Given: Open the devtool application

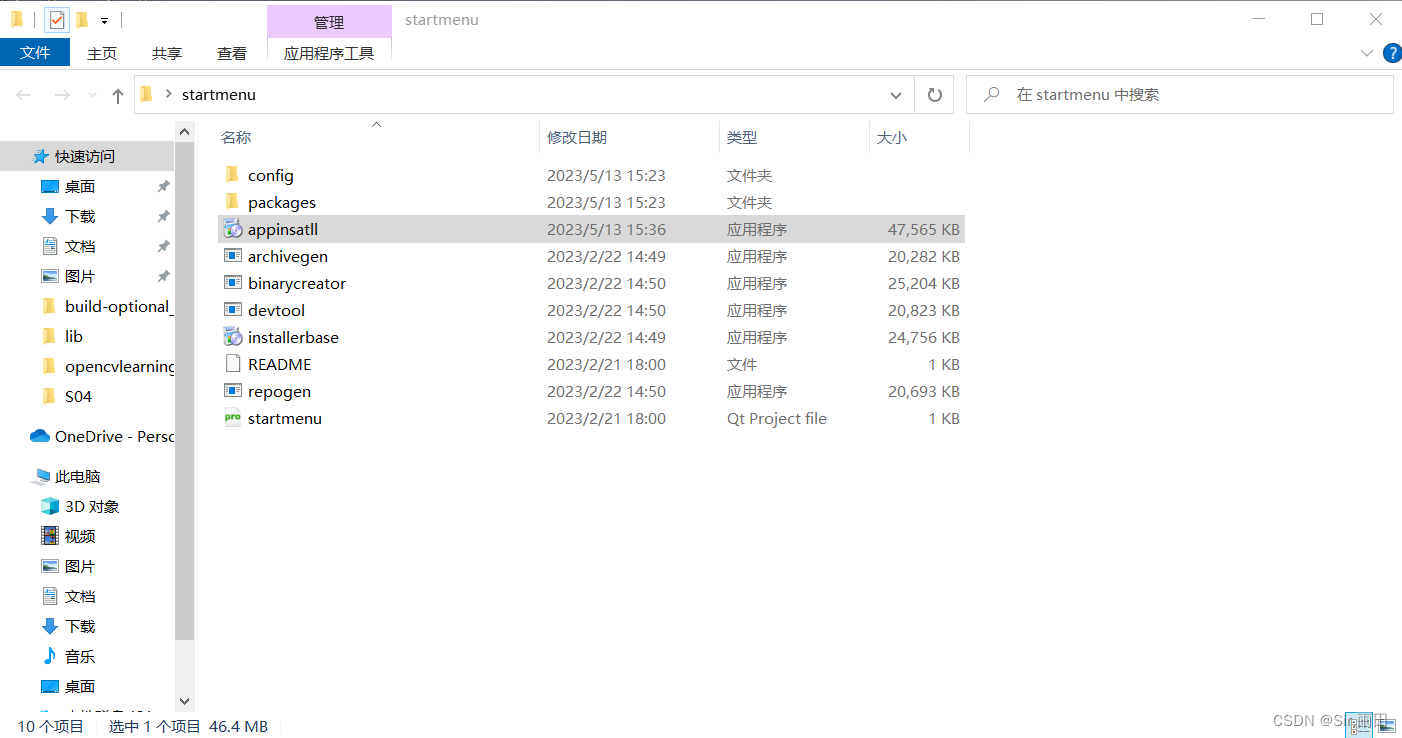Looking at the screenshot, I should click(276, 310).
